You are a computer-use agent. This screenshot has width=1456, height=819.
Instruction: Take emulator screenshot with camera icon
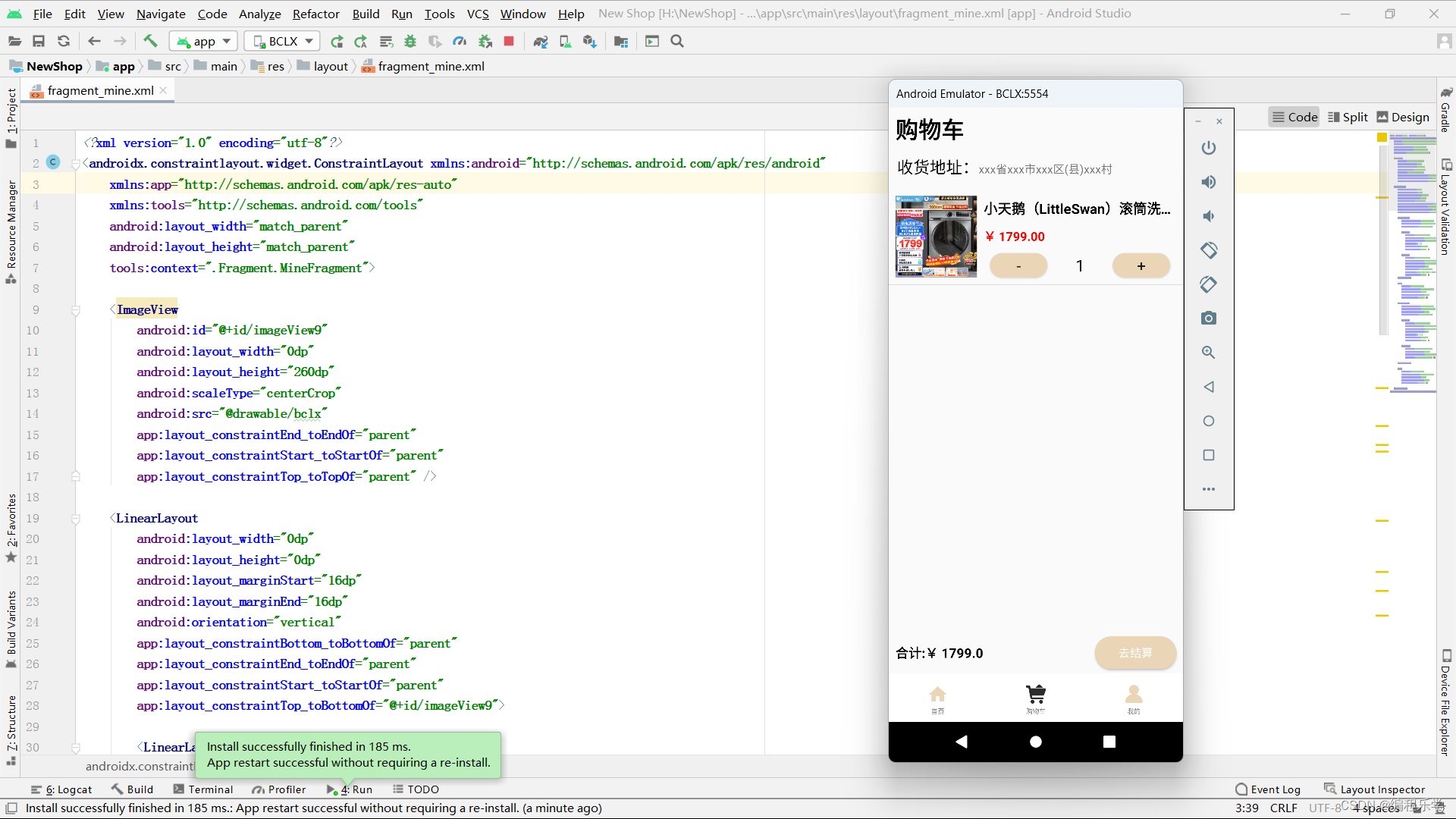pos(1209,318)
